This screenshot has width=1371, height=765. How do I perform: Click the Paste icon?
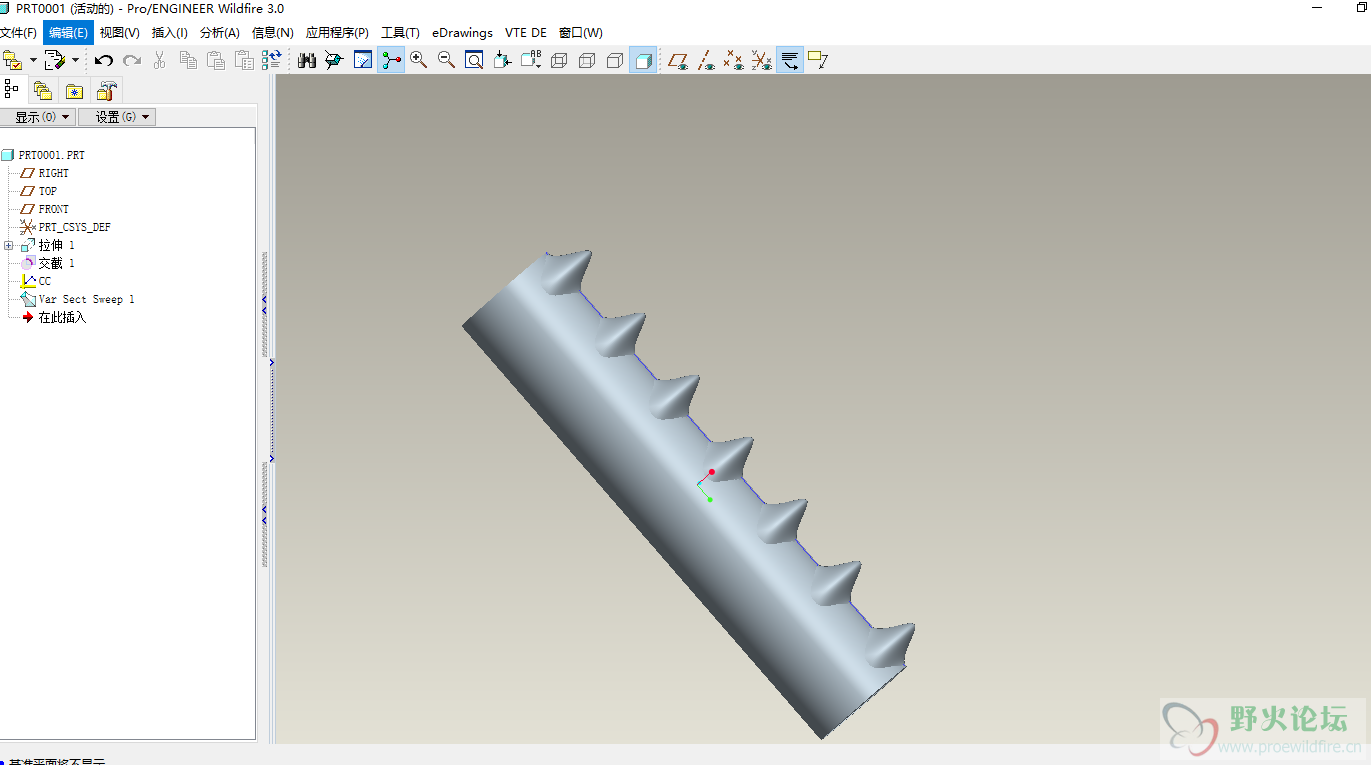click(x=215, y=61)
